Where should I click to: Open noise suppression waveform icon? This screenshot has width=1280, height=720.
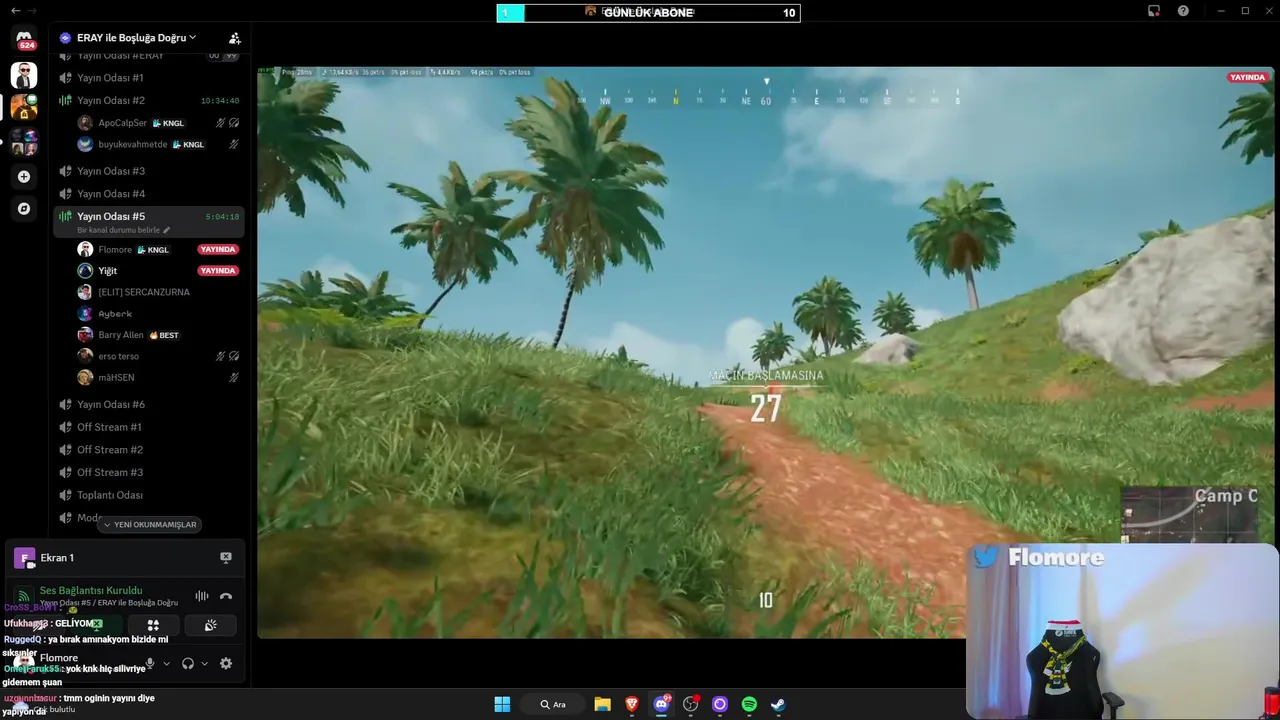[202, 596]
